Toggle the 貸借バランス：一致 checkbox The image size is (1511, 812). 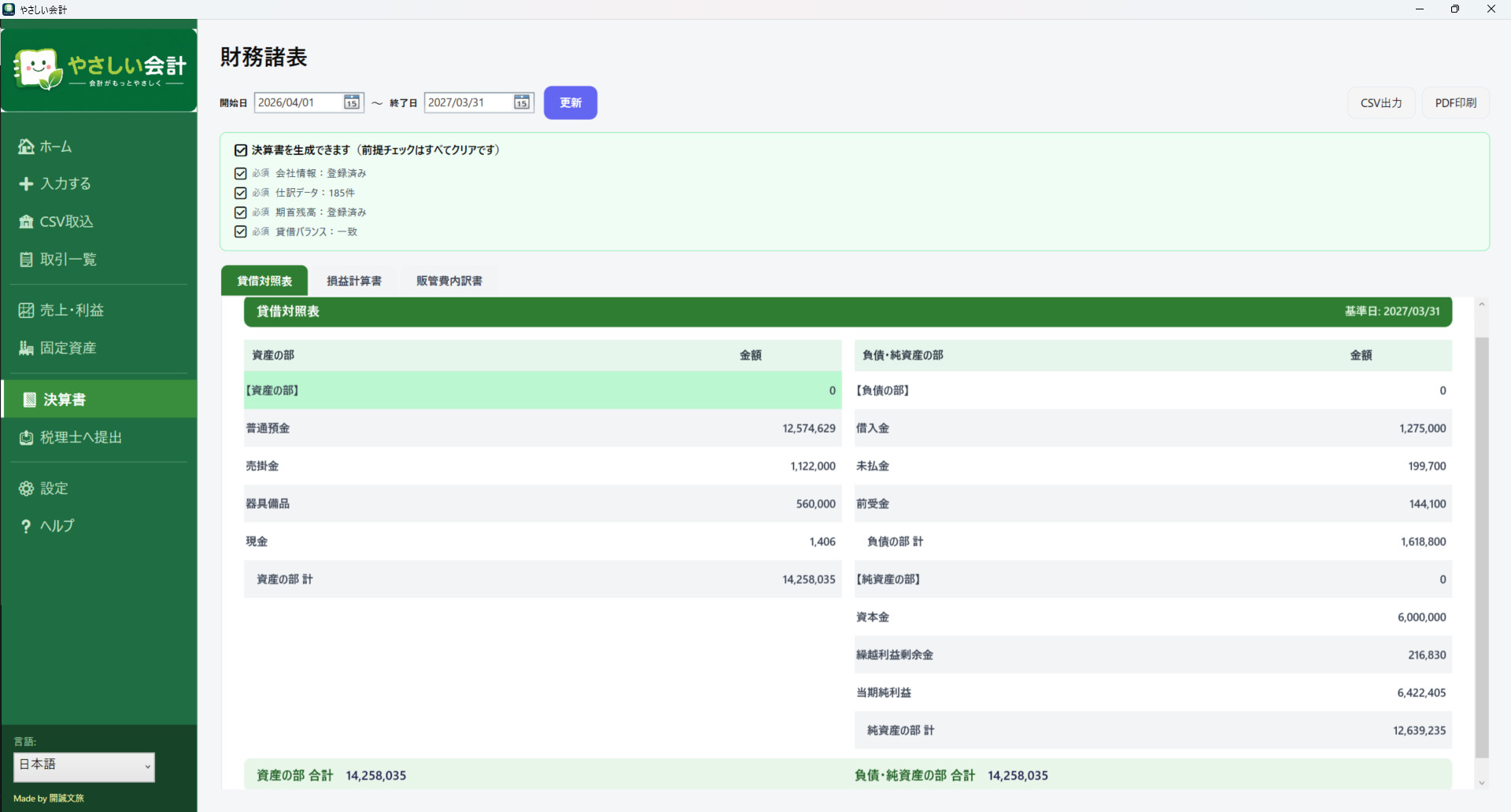[241, 231]
